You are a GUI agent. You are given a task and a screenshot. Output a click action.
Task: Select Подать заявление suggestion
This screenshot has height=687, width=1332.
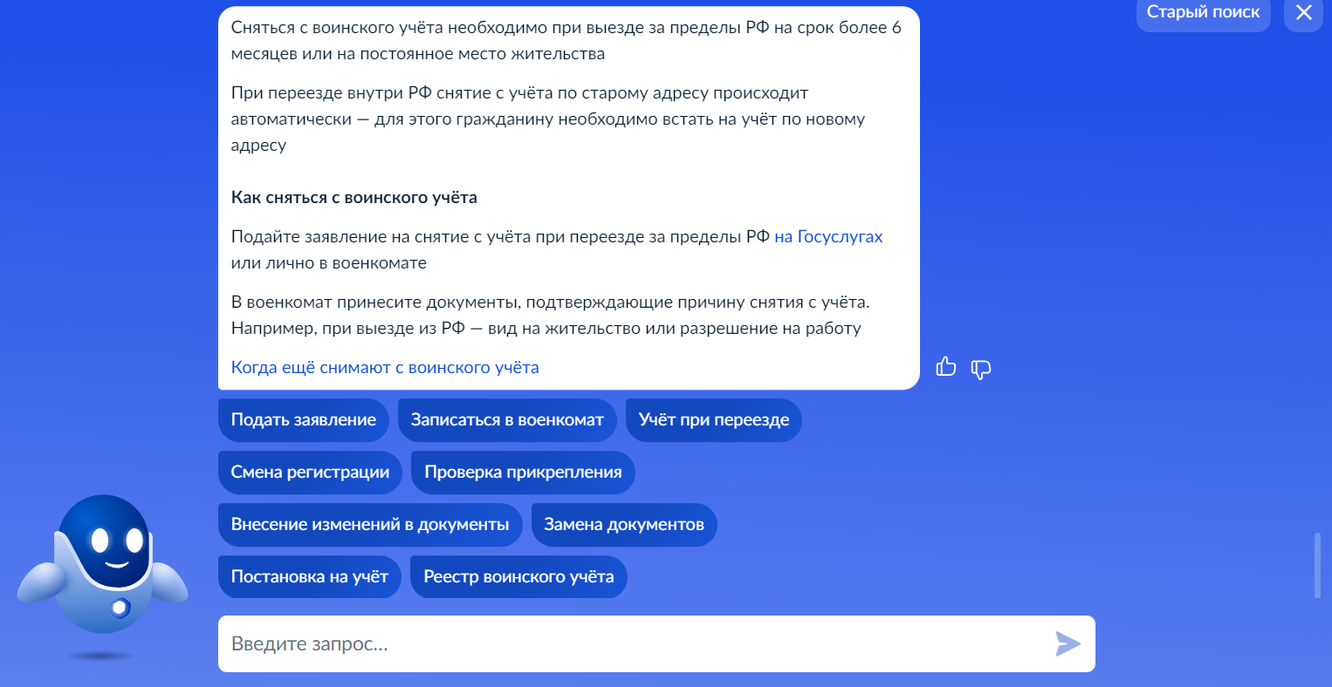303,419
